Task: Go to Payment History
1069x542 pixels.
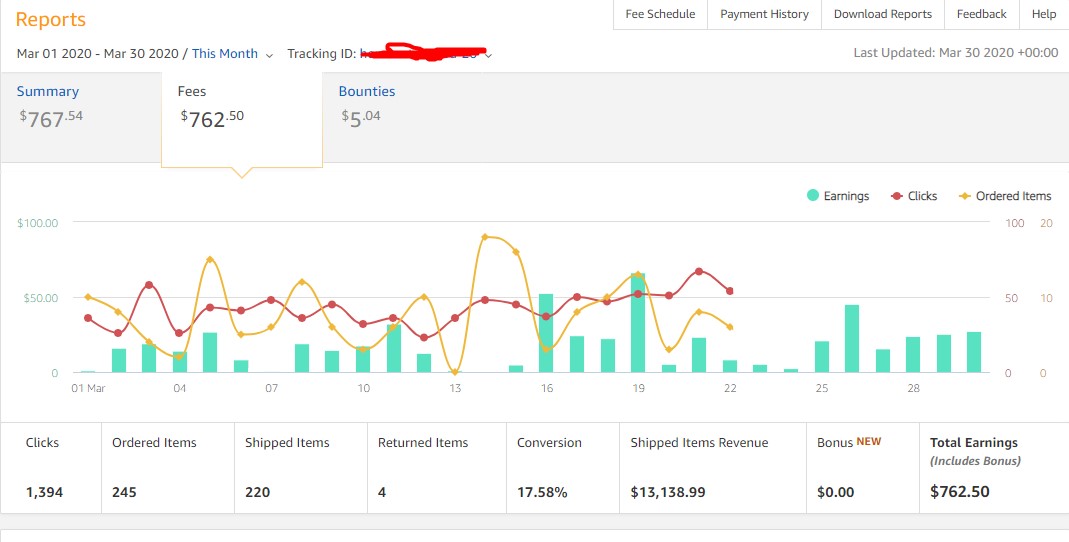Action: [x=764, y=14]
